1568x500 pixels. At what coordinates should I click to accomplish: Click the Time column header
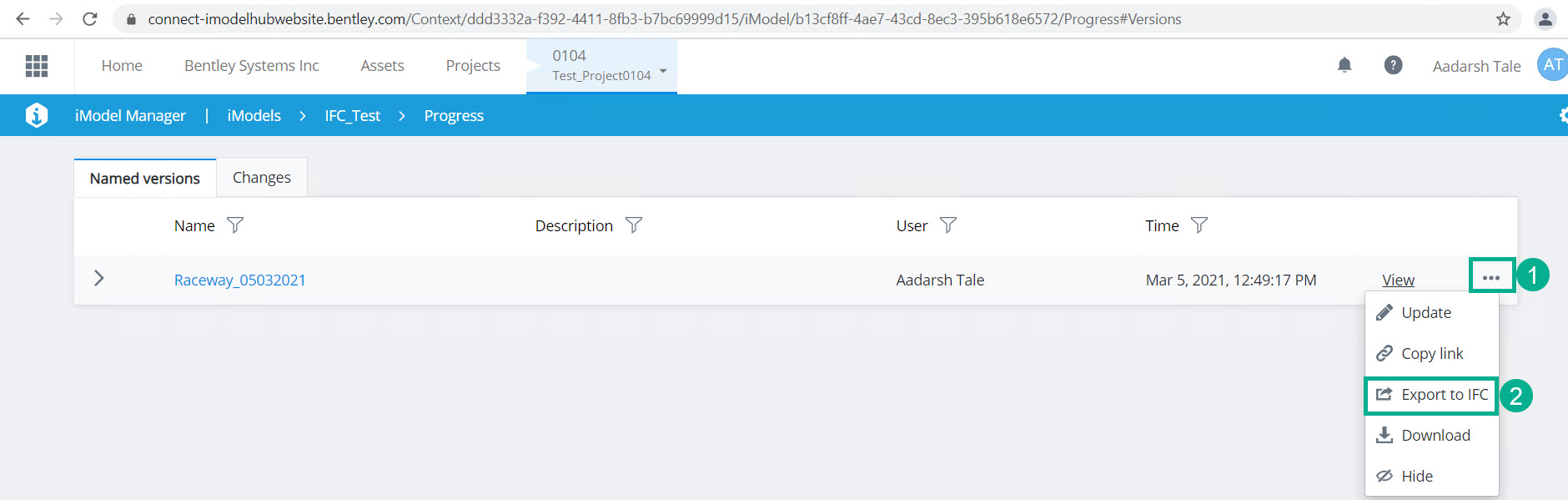[1162, 225]
